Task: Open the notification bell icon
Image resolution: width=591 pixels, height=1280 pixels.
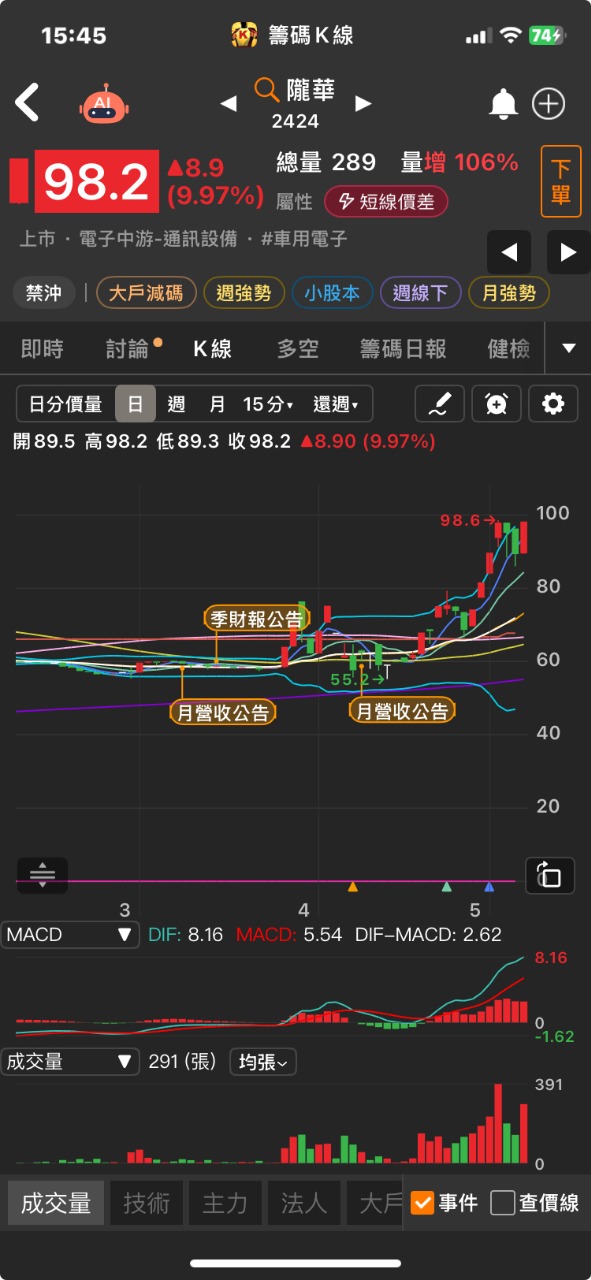Action: (x=503, y=103)
